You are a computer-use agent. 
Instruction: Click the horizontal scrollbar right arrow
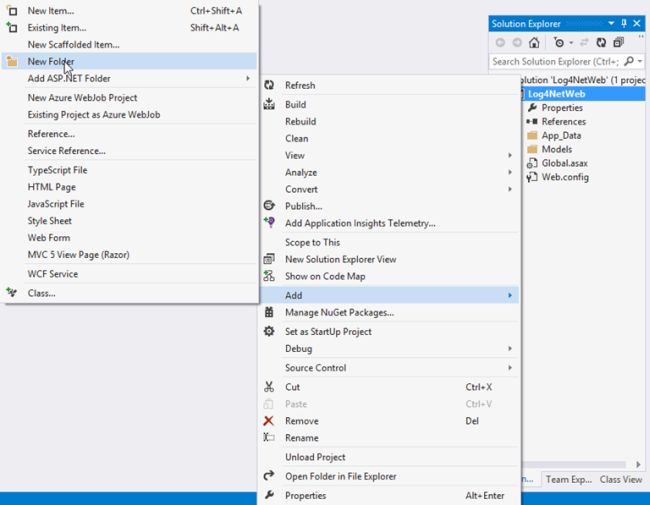pyautogui.click(x=638, y=464)
